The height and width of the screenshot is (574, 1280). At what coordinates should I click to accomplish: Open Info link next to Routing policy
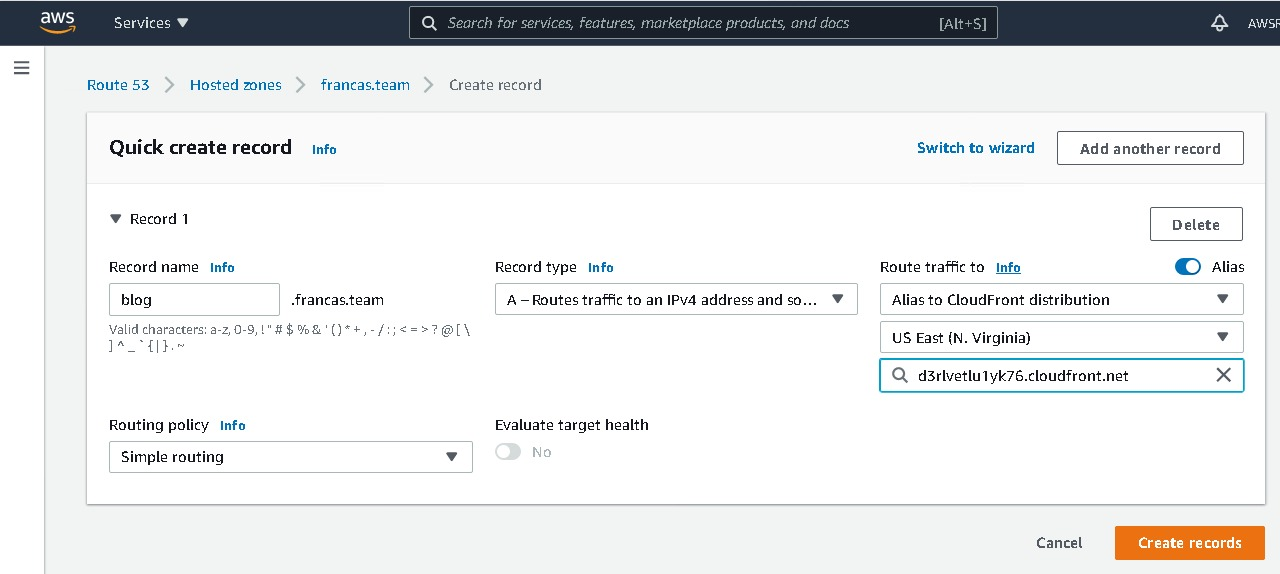[x=232, y=425]
